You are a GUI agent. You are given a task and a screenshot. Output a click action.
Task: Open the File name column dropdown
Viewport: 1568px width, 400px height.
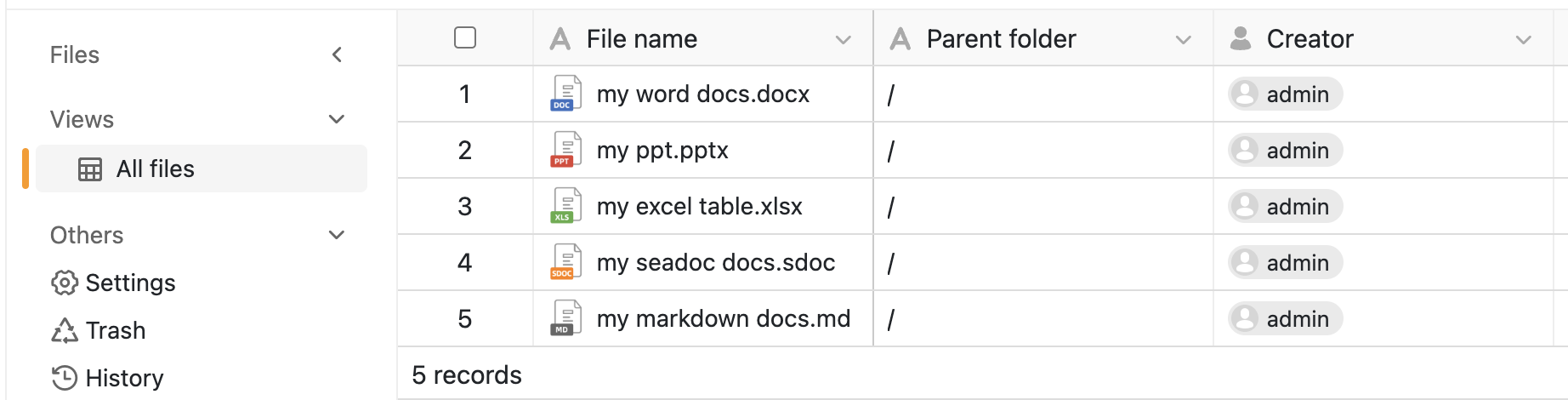point(843,39)
